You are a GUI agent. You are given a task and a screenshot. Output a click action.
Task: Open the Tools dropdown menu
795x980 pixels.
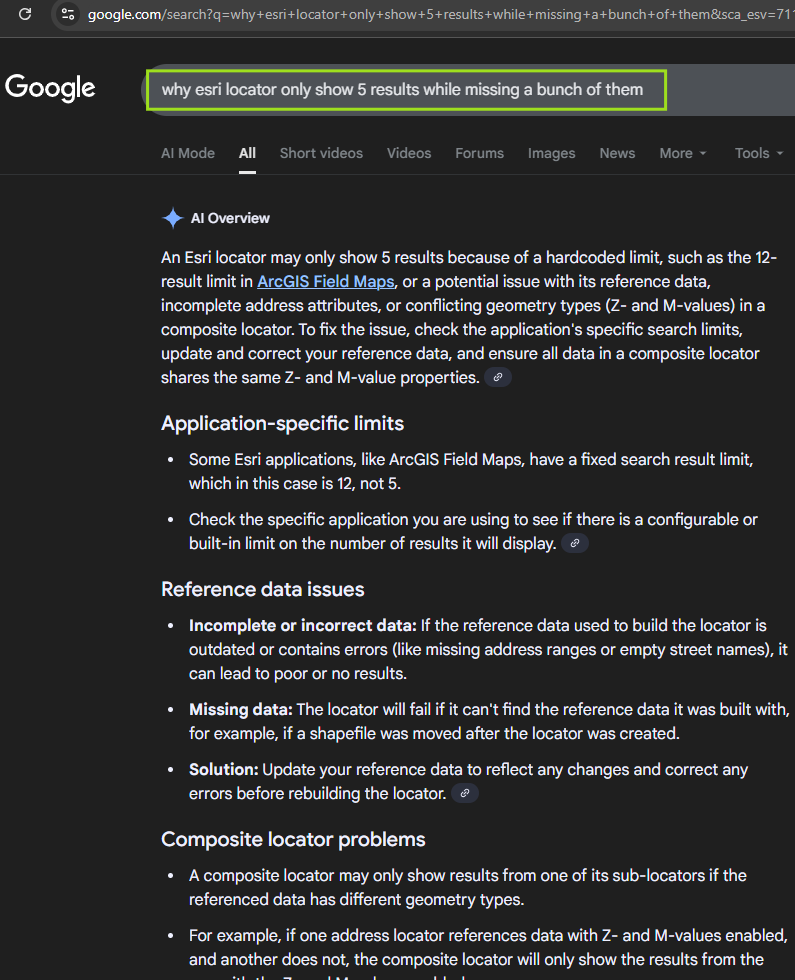pos(758,153)
